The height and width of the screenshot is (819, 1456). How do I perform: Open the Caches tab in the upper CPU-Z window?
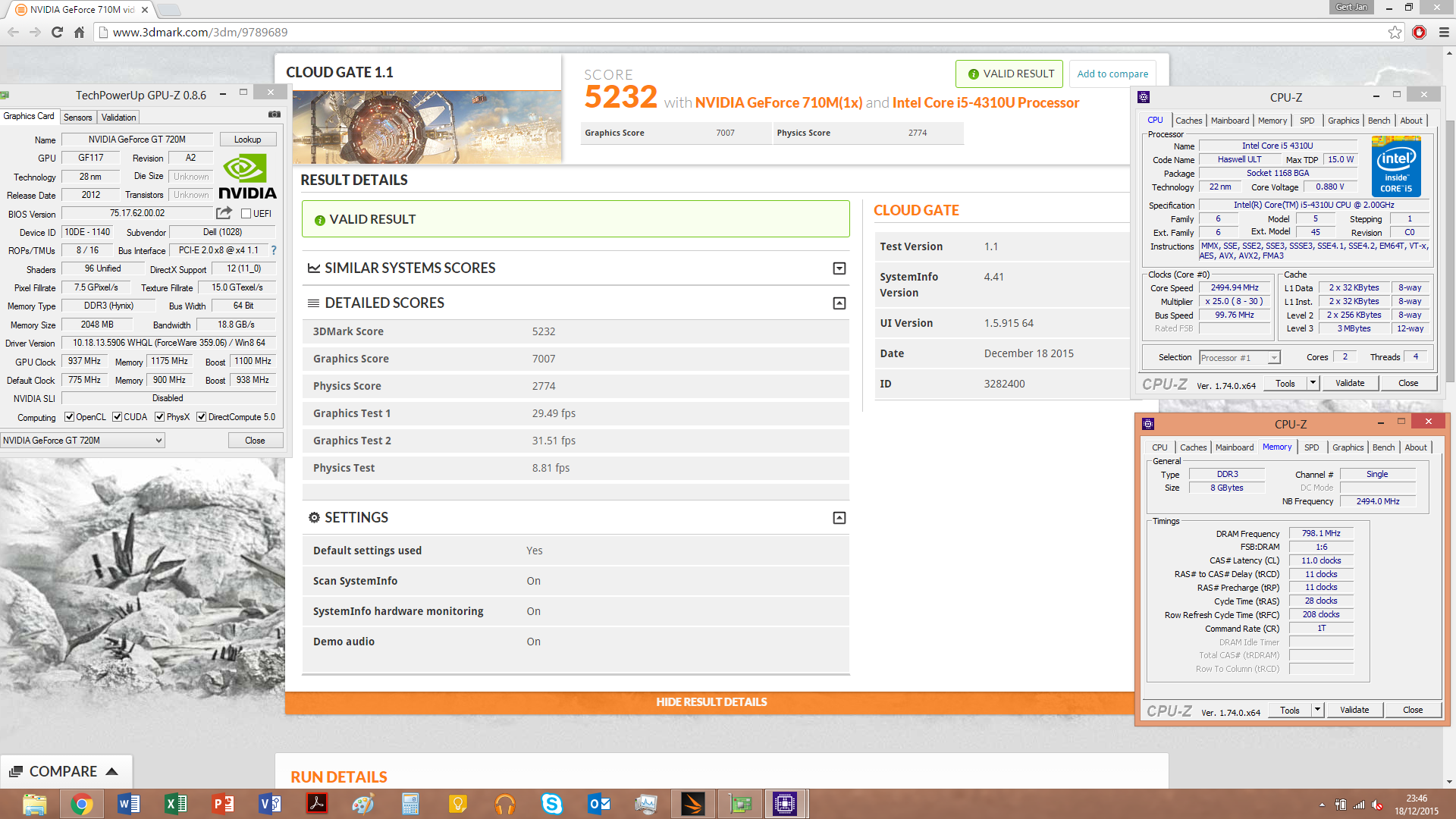tap(1188, 121)
